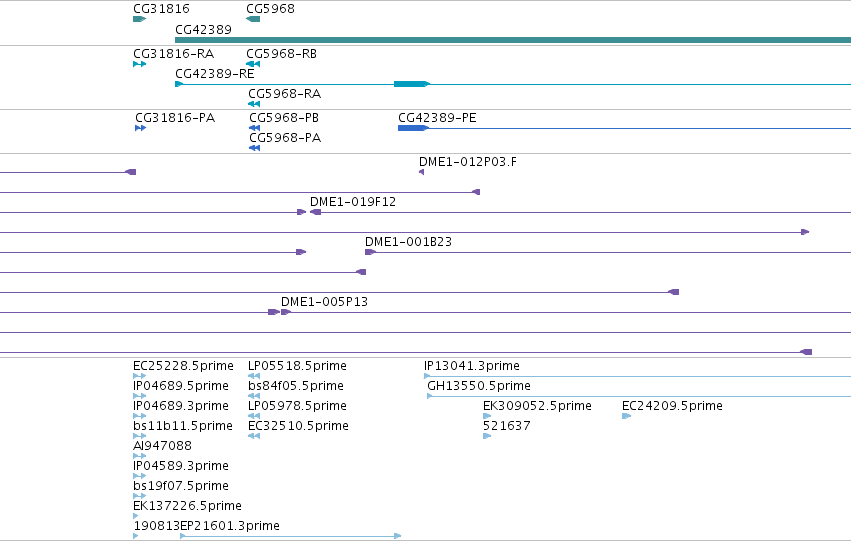Select the CG42389 gene bar
The height and width of the screenshot is (541, 851).
click(x=513, y=40)
